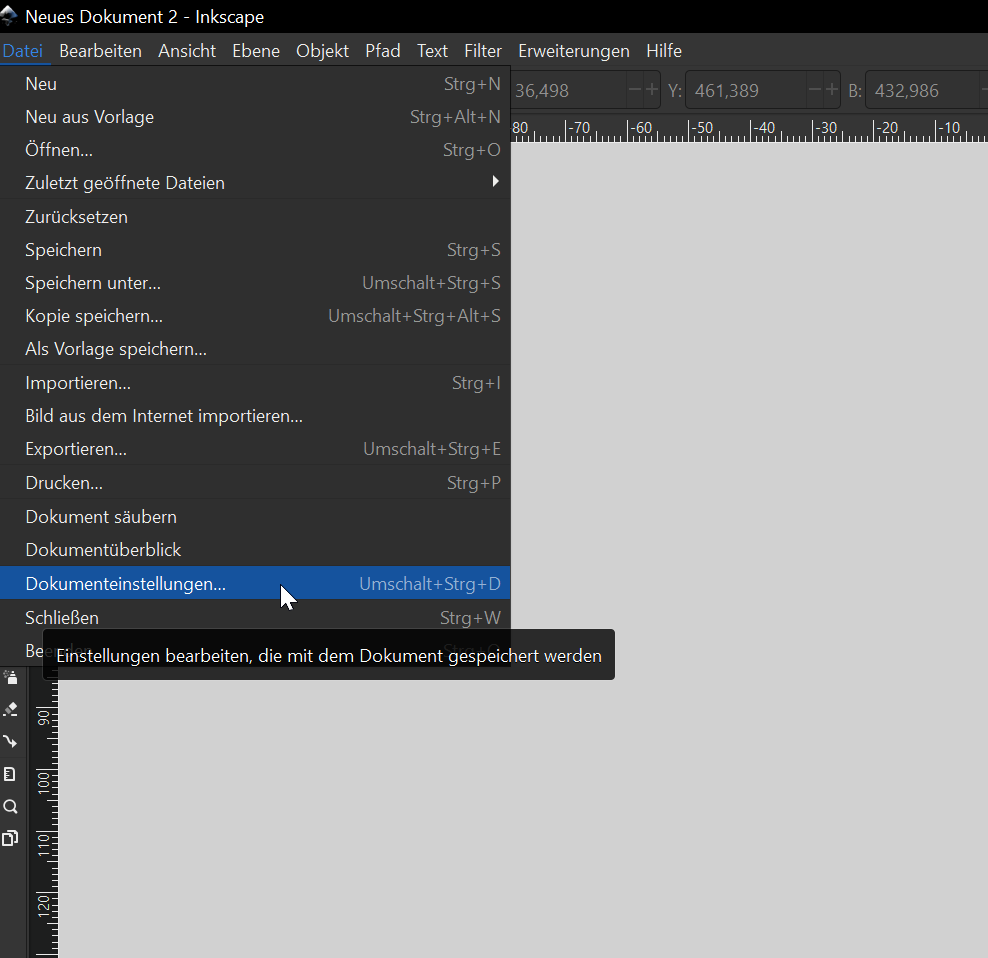The height and width of the screenshot is (958, 988).
Task: Open the Pfad menu
Action: [382, 51]
